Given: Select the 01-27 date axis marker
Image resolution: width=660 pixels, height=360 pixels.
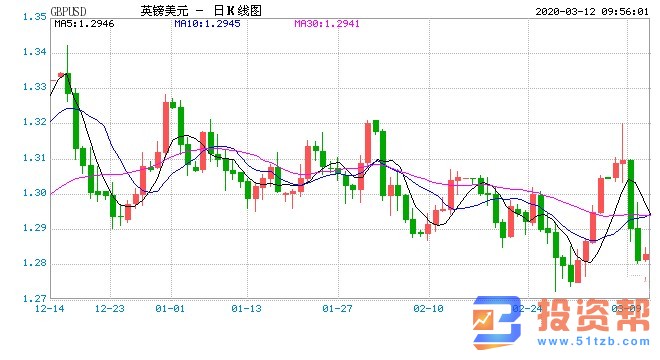Looking at the screenshot, I should pyautogui.click(x=337, y=309).
